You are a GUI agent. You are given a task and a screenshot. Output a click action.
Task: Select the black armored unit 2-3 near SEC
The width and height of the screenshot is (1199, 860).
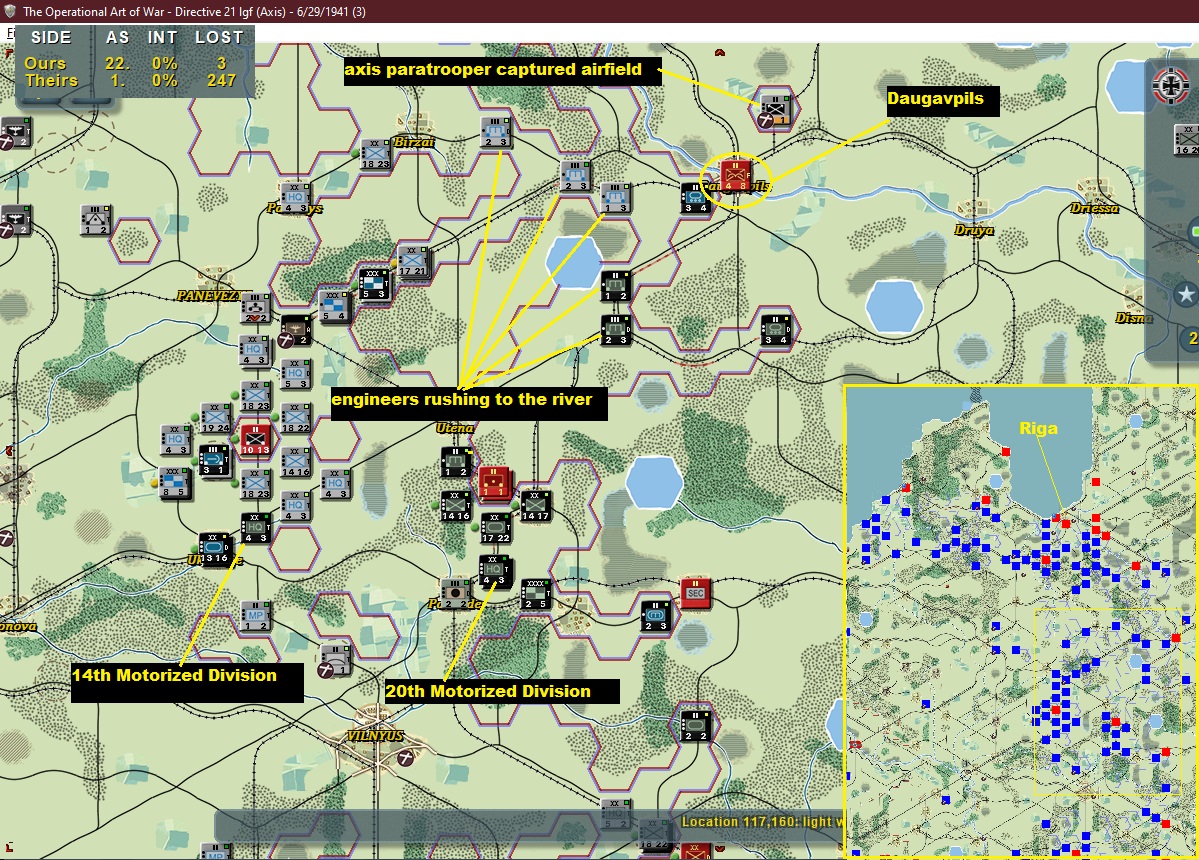coord(655,615)
